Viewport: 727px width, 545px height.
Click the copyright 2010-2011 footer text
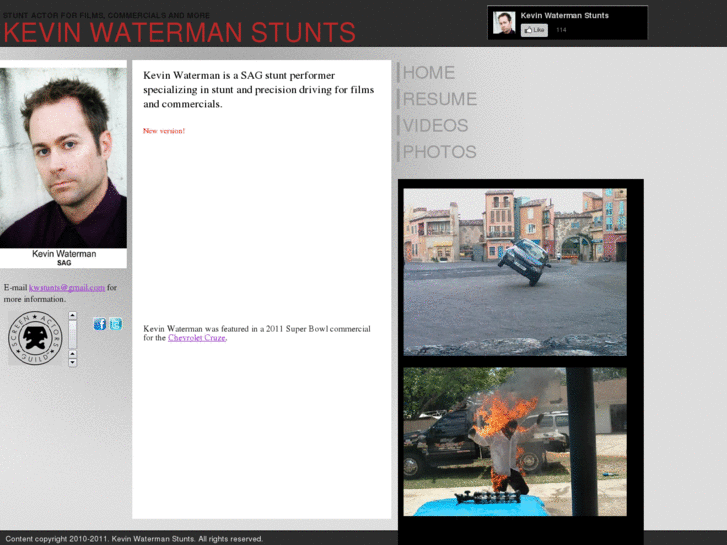click(134, 539)
